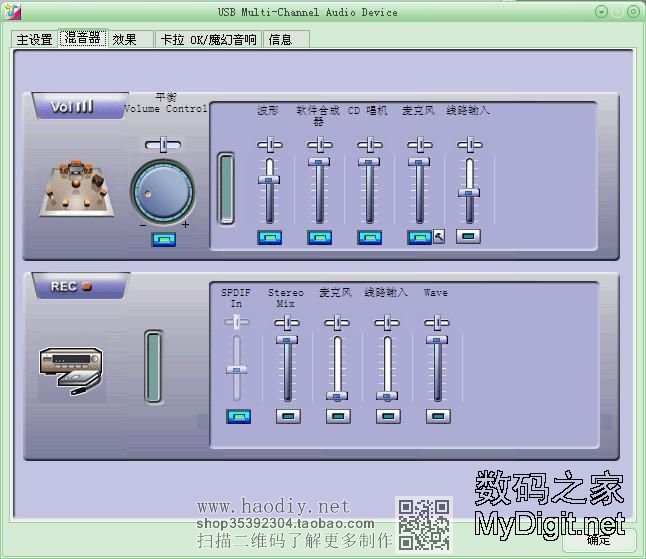Toggle master Volume Control mute button

tap(163, 239)
